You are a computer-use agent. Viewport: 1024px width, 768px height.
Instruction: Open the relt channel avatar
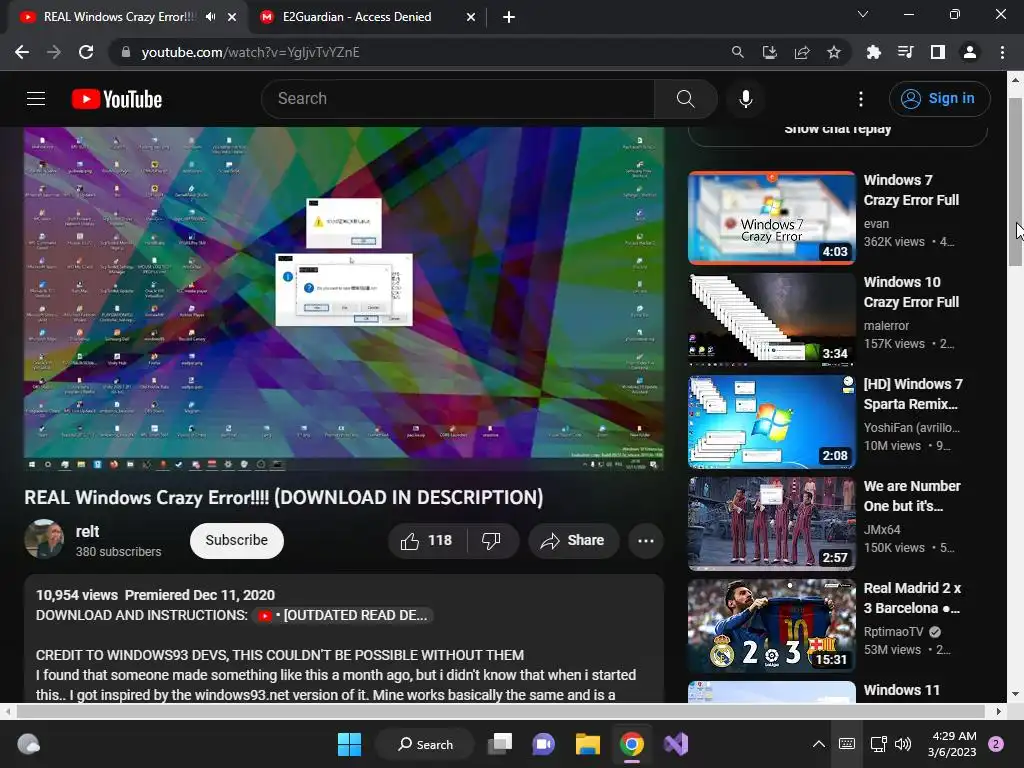44,539
